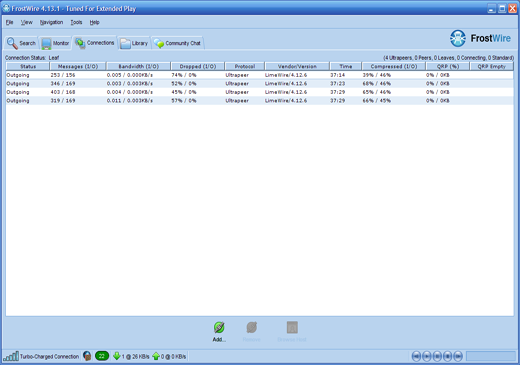This screenshot has width=520, height=365.
Task: Click the FrostWire logo
Action: tap(480, 38)
